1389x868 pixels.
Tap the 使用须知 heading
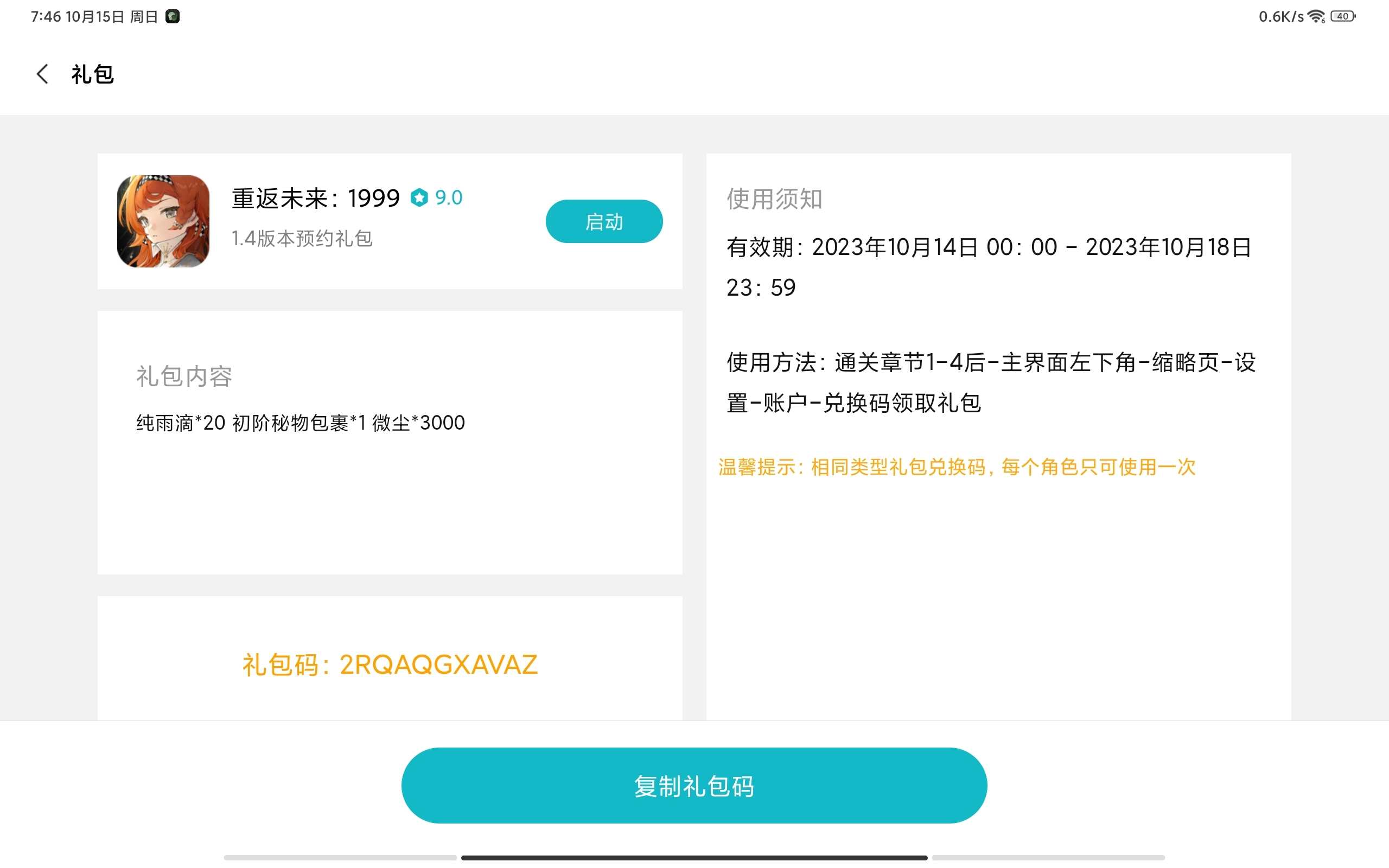pos(774,199)
